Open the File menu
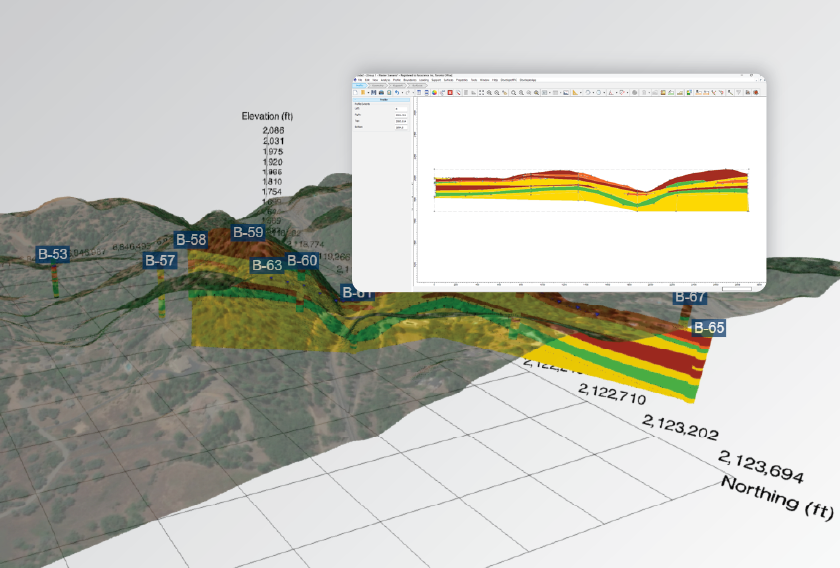The height and width of the screenshot is (568, 840). (x=360, y=80)
